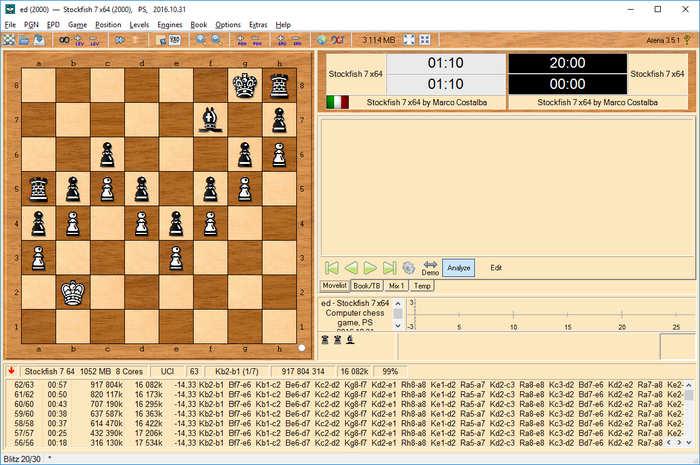Click the open file folder icon

[23, 39]
